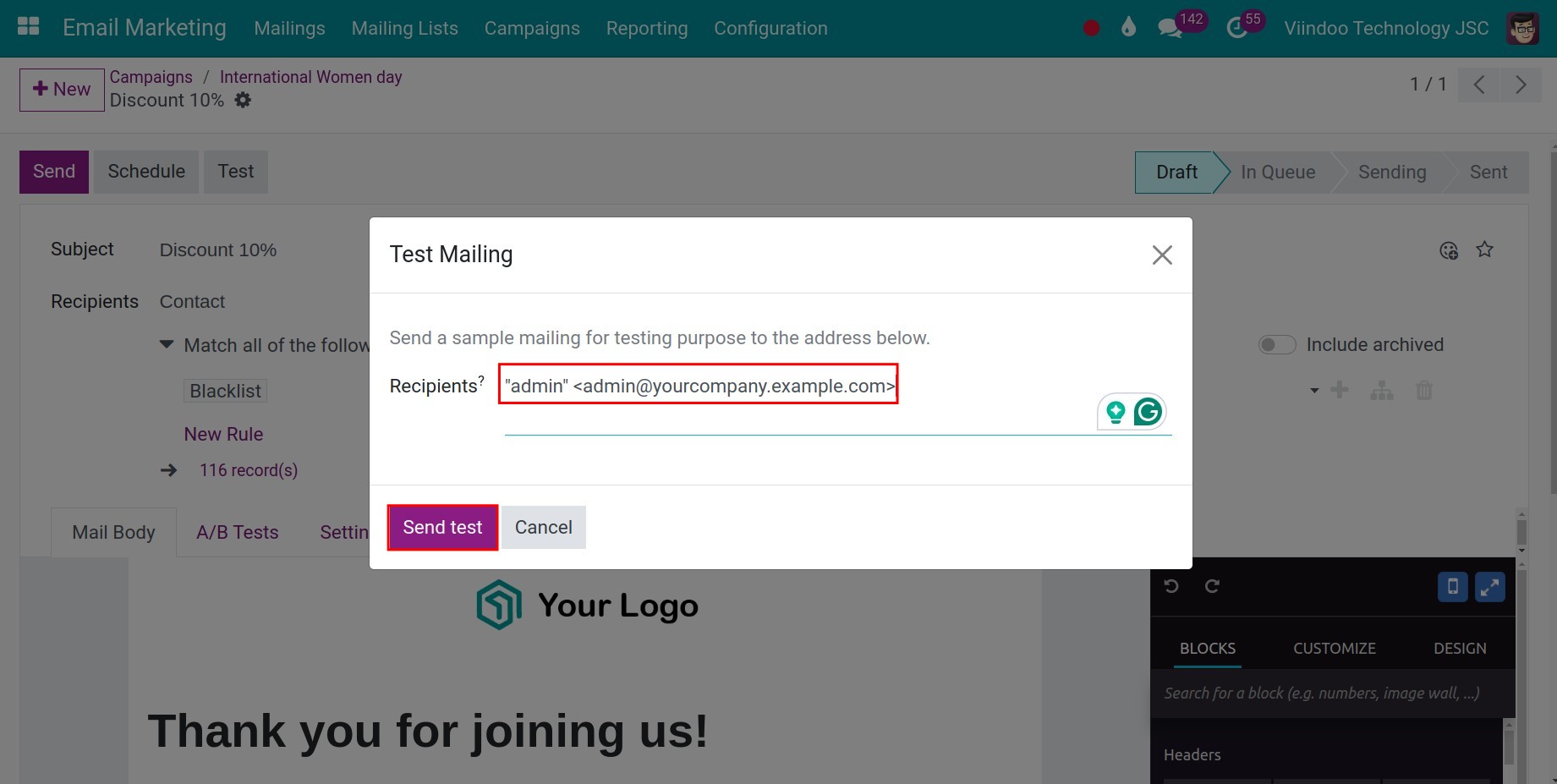This screenshot has height=784, width=1557.
Task: Open the Reporting menu
Action: [647, 28]
